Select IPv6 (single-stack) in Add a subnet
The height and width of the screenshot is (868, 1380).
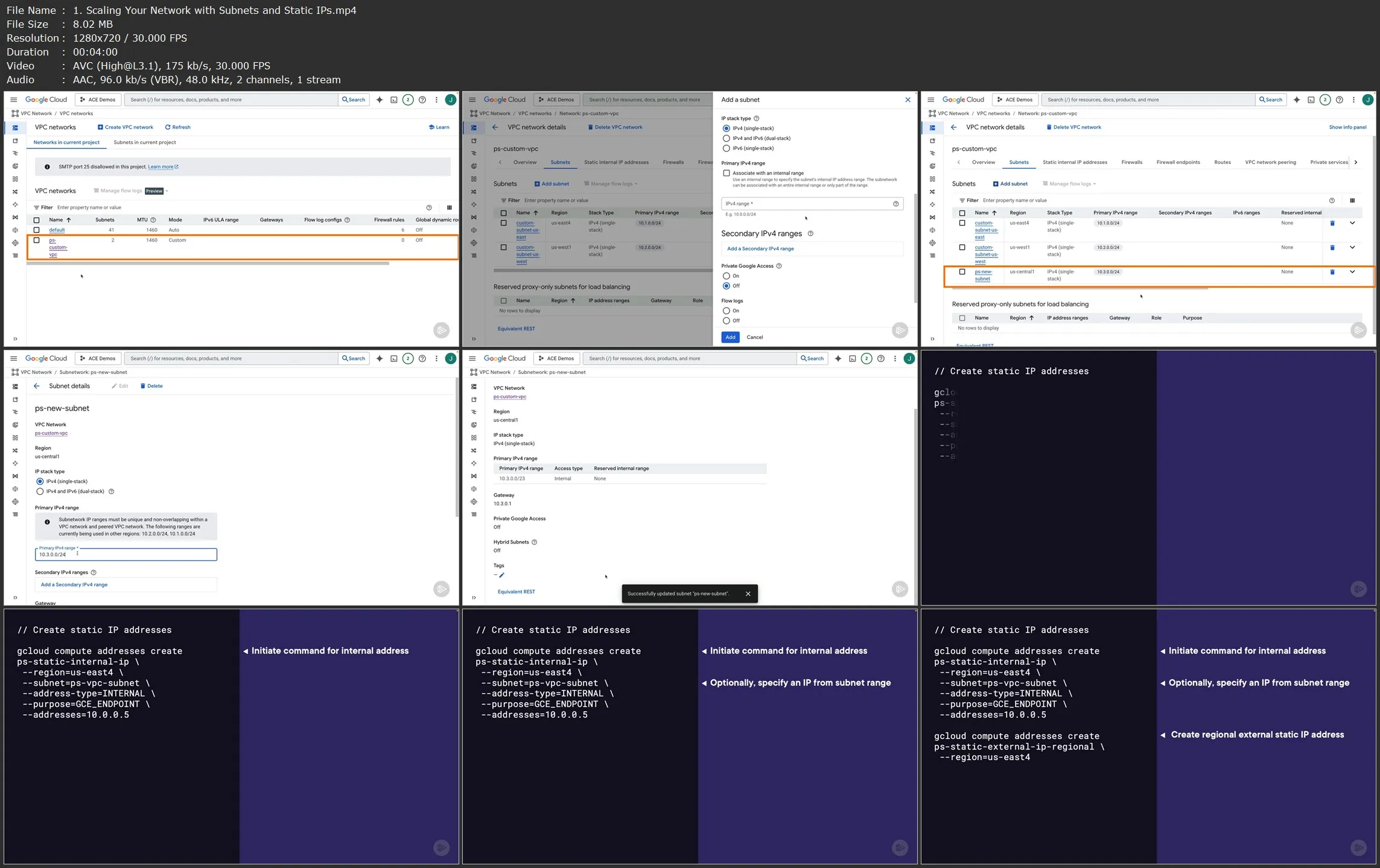[727, 148]
